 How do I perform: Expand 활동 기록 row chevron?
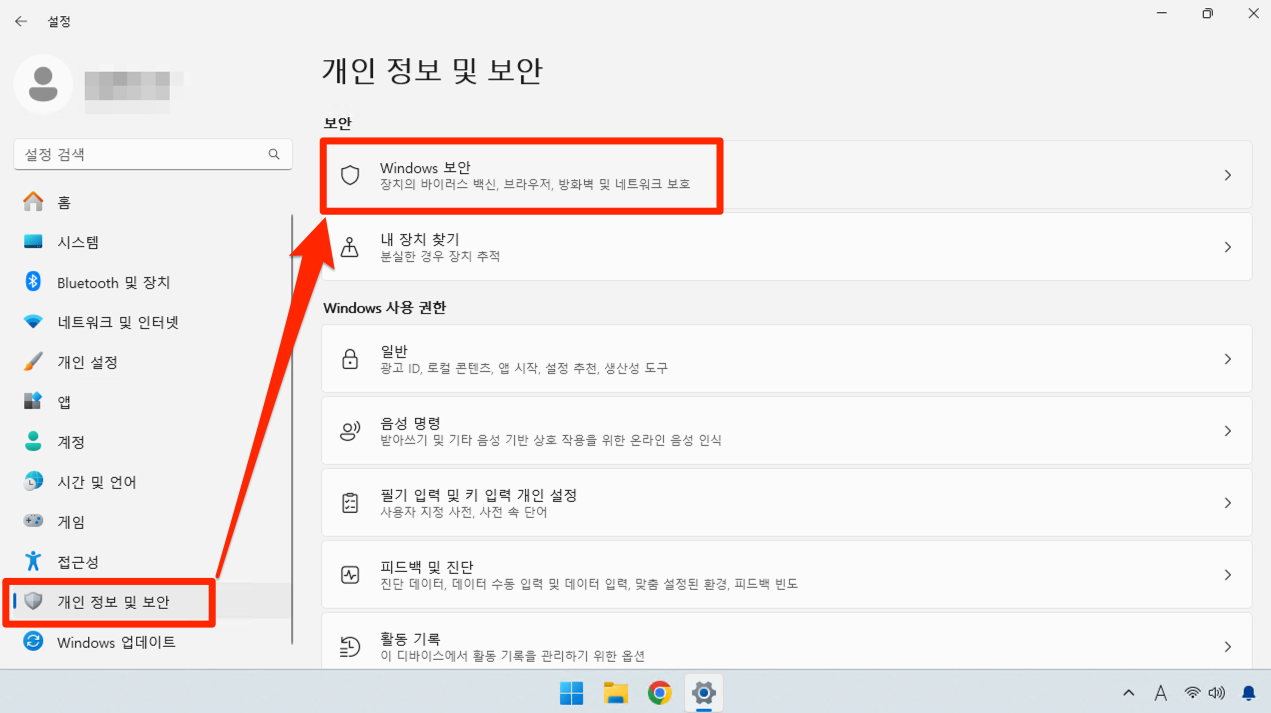pyautogui.click(x=1228, y=647)
